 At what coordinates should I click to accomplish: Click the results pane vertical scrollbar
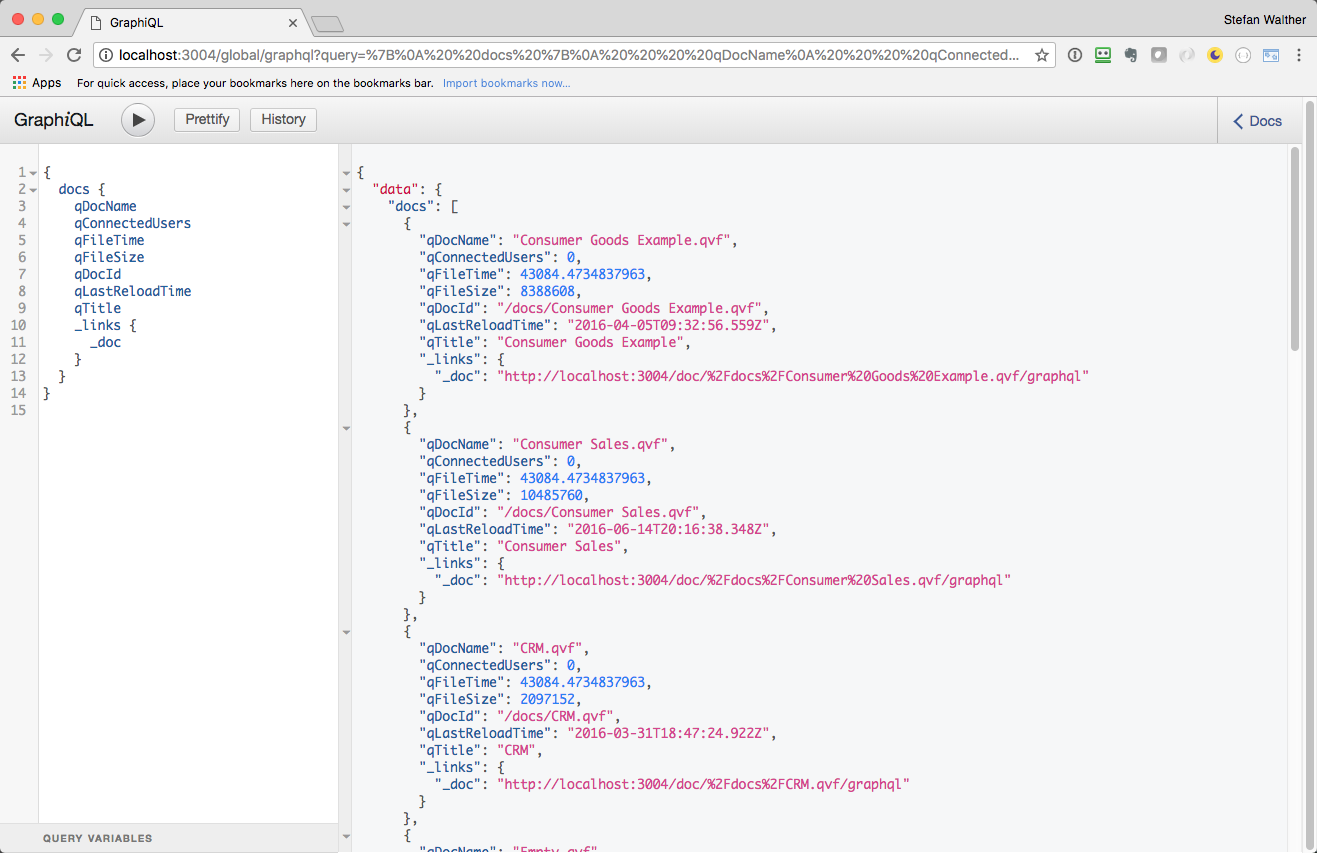pyautogui.click(x=1295, y=250)
